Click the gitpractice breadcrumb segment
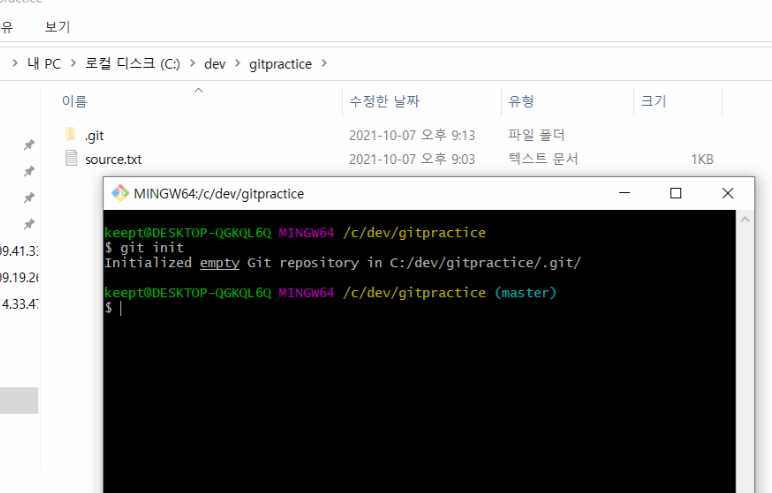This screenshot has height=493, width=772. pyautogui.click(x=280, y=64)
